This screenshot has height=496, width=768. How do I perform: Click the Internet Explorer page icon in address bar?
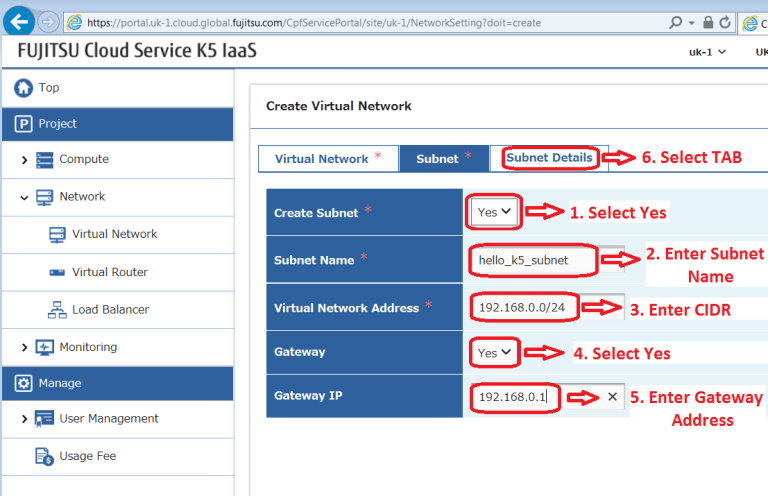[74, 23]
